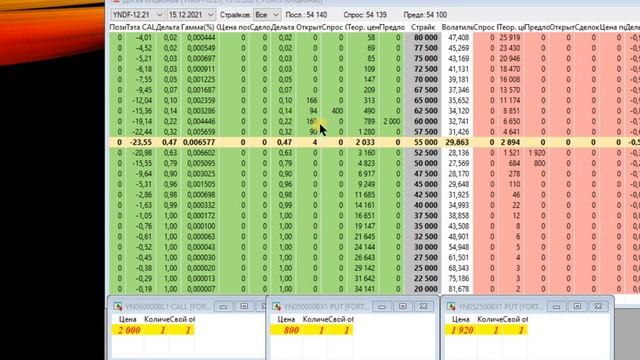Select the 30 000 strike cell
This screenshot has width=640, height=360.
click(x=423, y=247)
